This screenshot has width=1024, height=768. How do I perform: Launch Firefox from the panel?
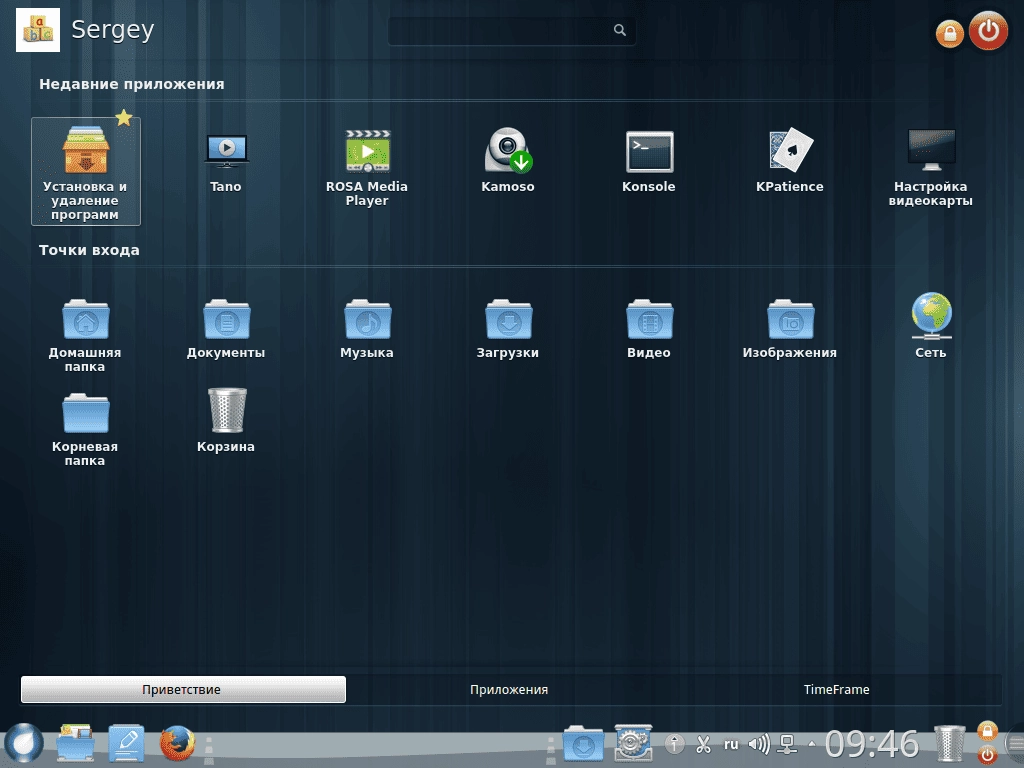click(177, 743)
